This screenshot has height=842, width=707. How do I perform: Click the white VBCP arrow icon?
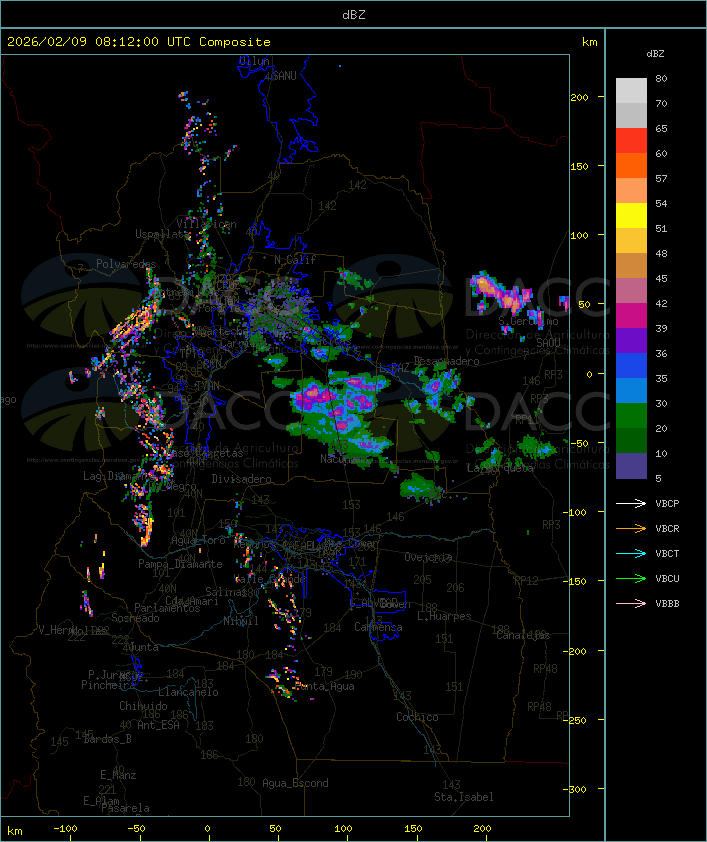[631, 504]
